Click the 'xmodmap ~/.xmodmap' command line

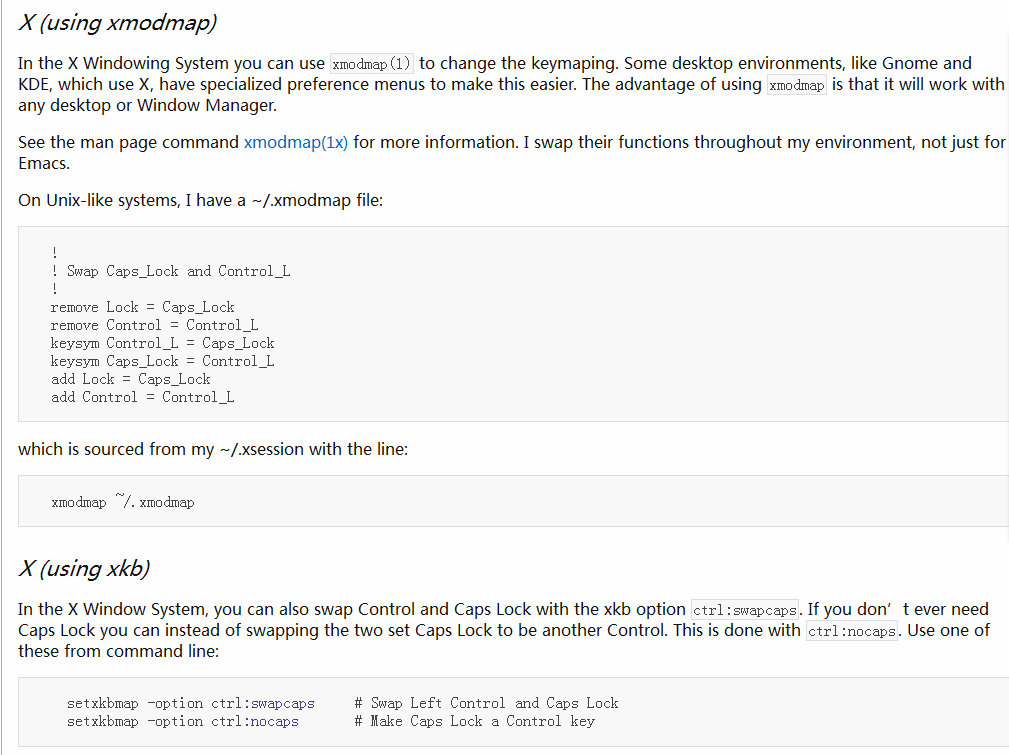point(123,501)
